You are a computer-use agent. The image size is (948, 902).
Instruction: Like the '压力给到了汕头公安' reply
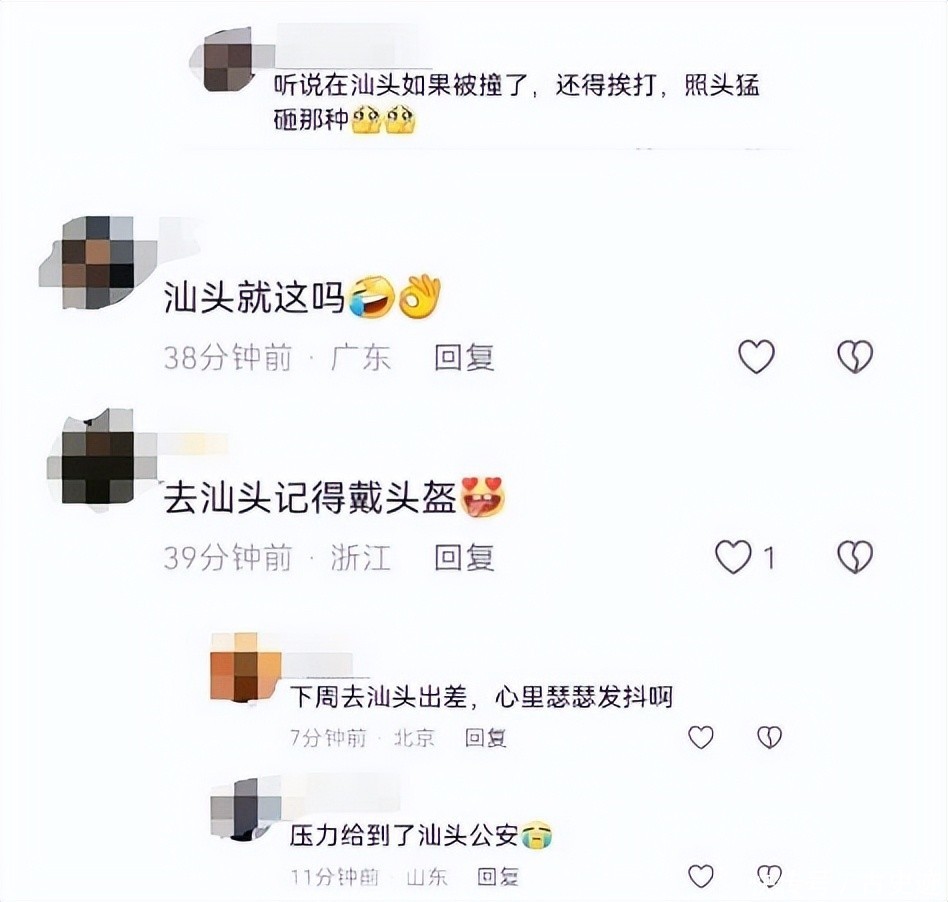701,876
